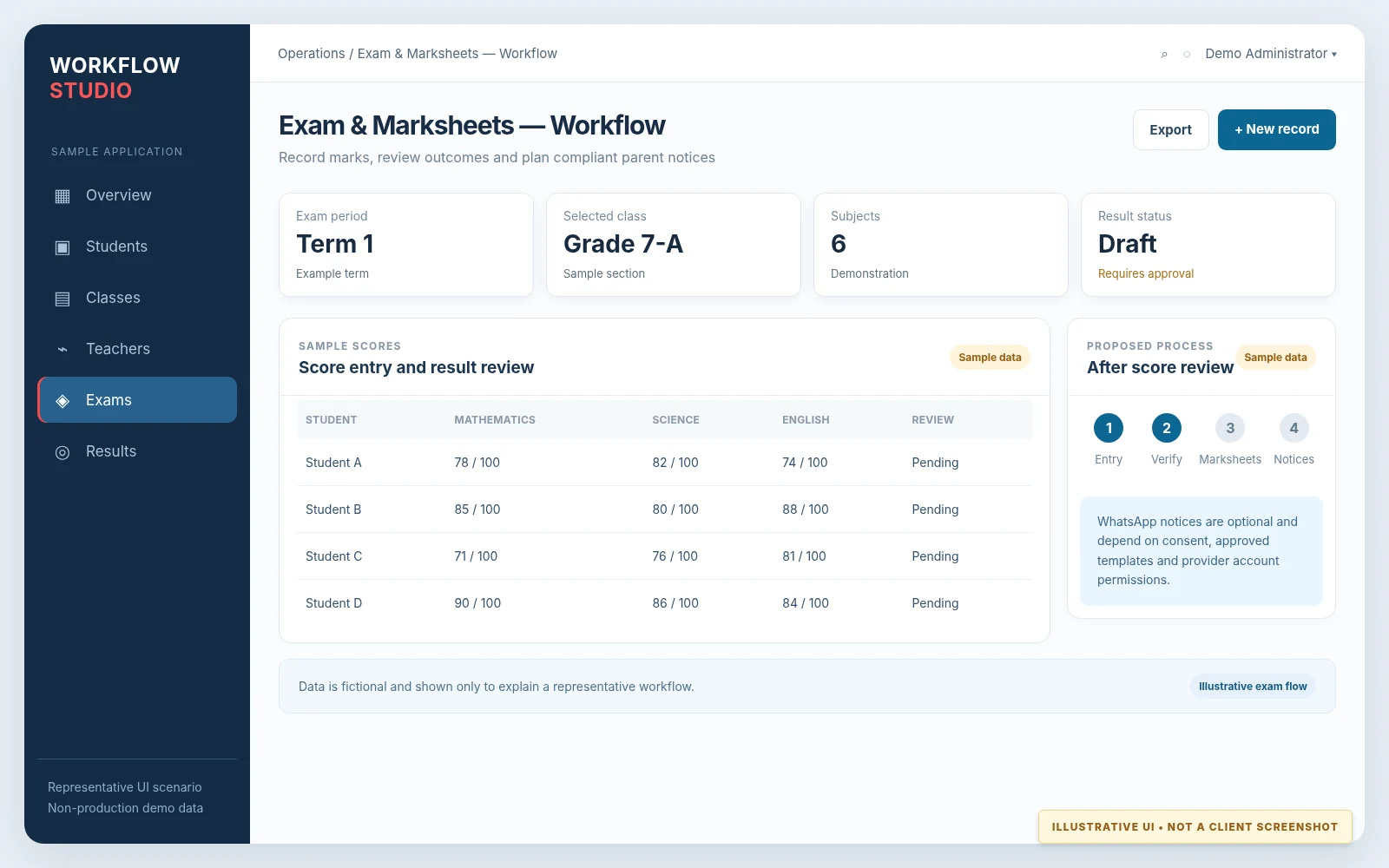
Task: Click Student A's Pending review status
Action: click(x=935, y=463)
